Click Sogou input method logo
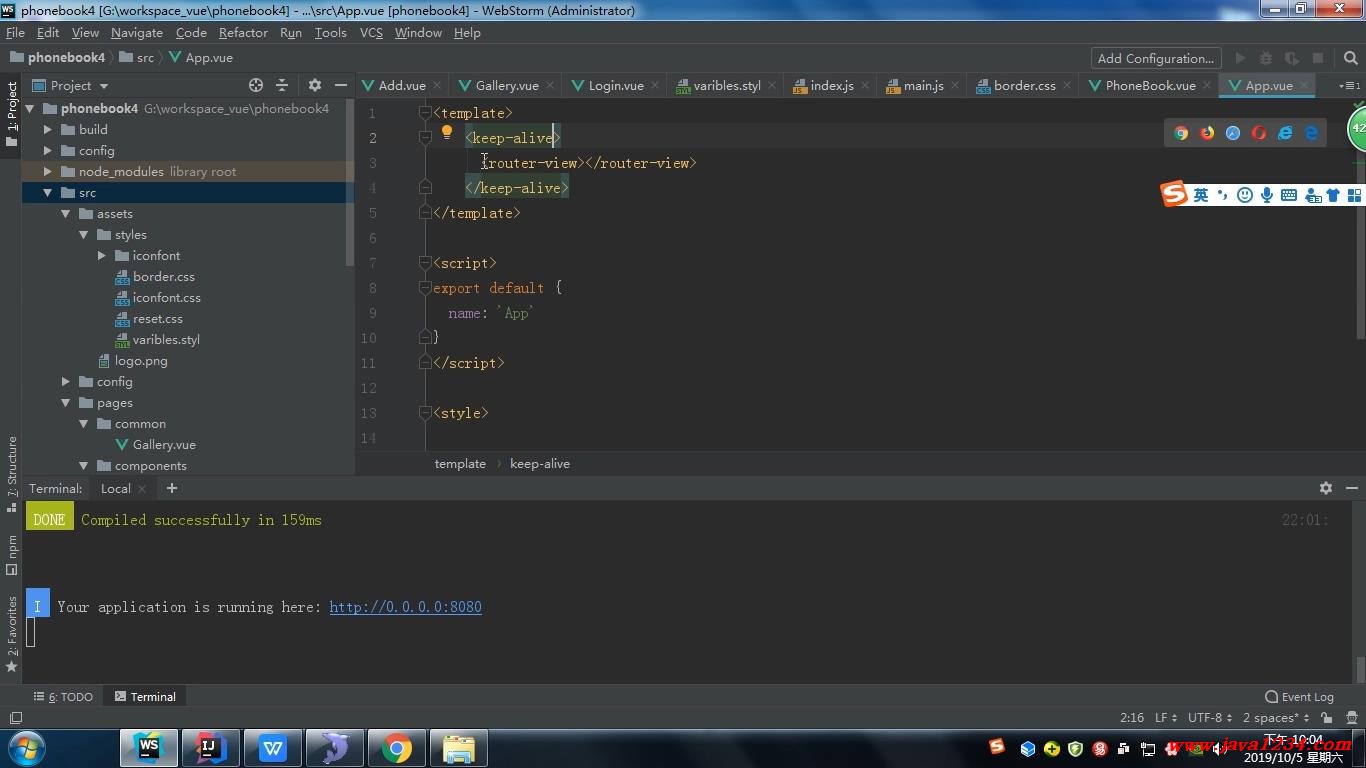The image size is (1366, 768). click(1174, 194)
